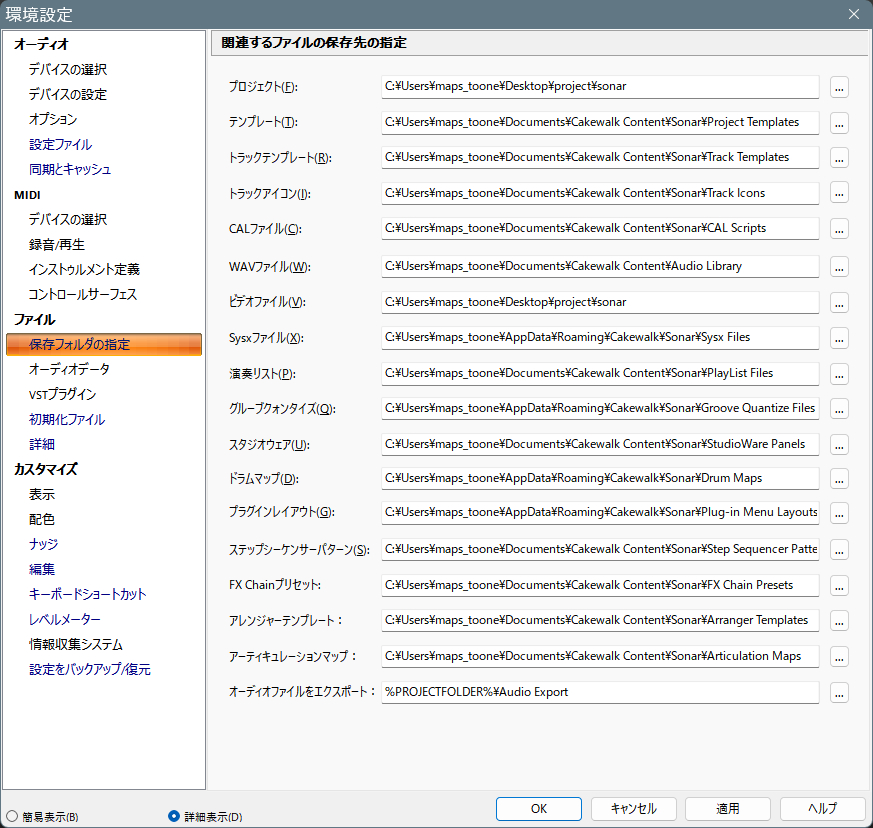Open the レベルメーター page
Image resolution: width=873 pixels, height=828 pixels.
click(65, 619)
